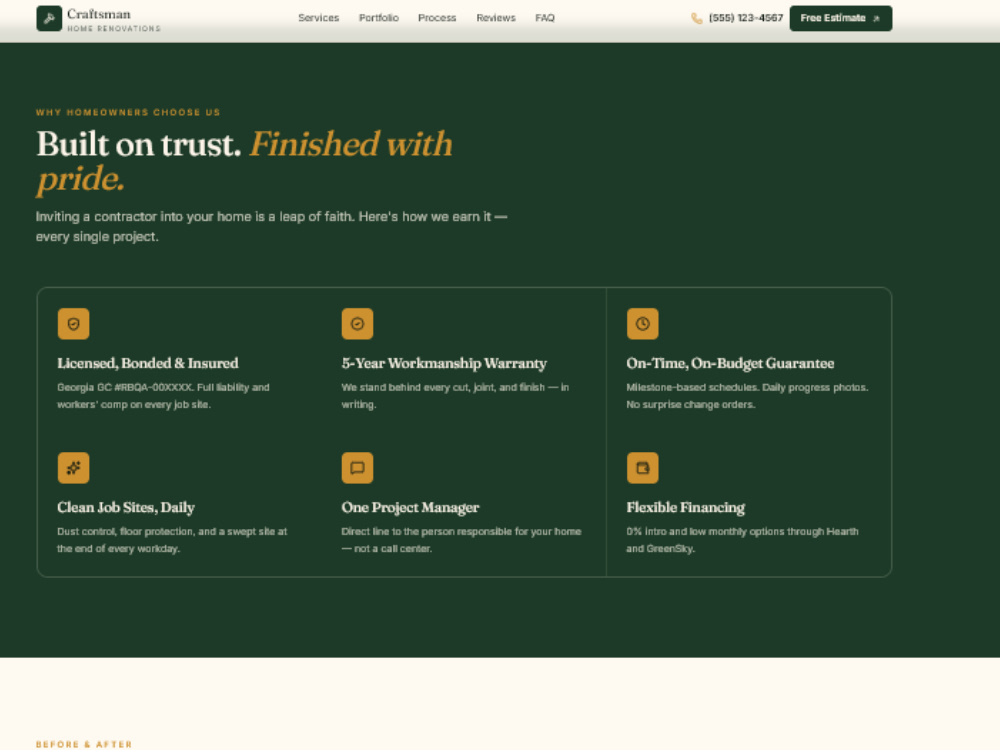The image size is (1000, 750).
Task: Click the wallet icon above Flexible Financing
Action: point(642,468)
